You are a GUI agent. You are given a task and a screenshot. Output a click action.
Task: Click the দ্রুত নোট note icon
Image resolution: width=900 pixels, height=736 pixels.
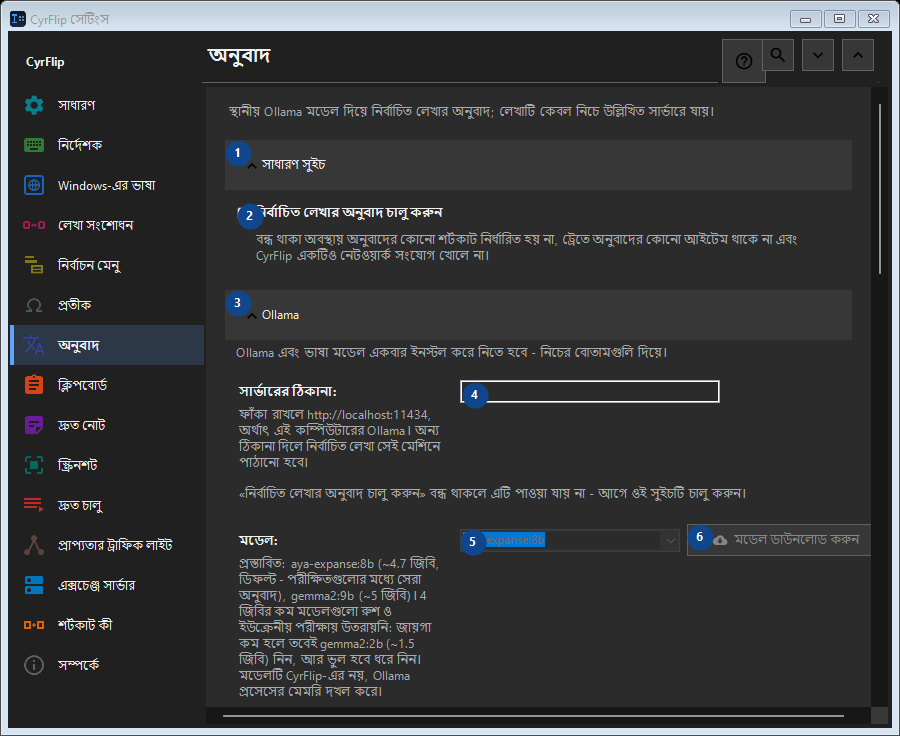34,425
